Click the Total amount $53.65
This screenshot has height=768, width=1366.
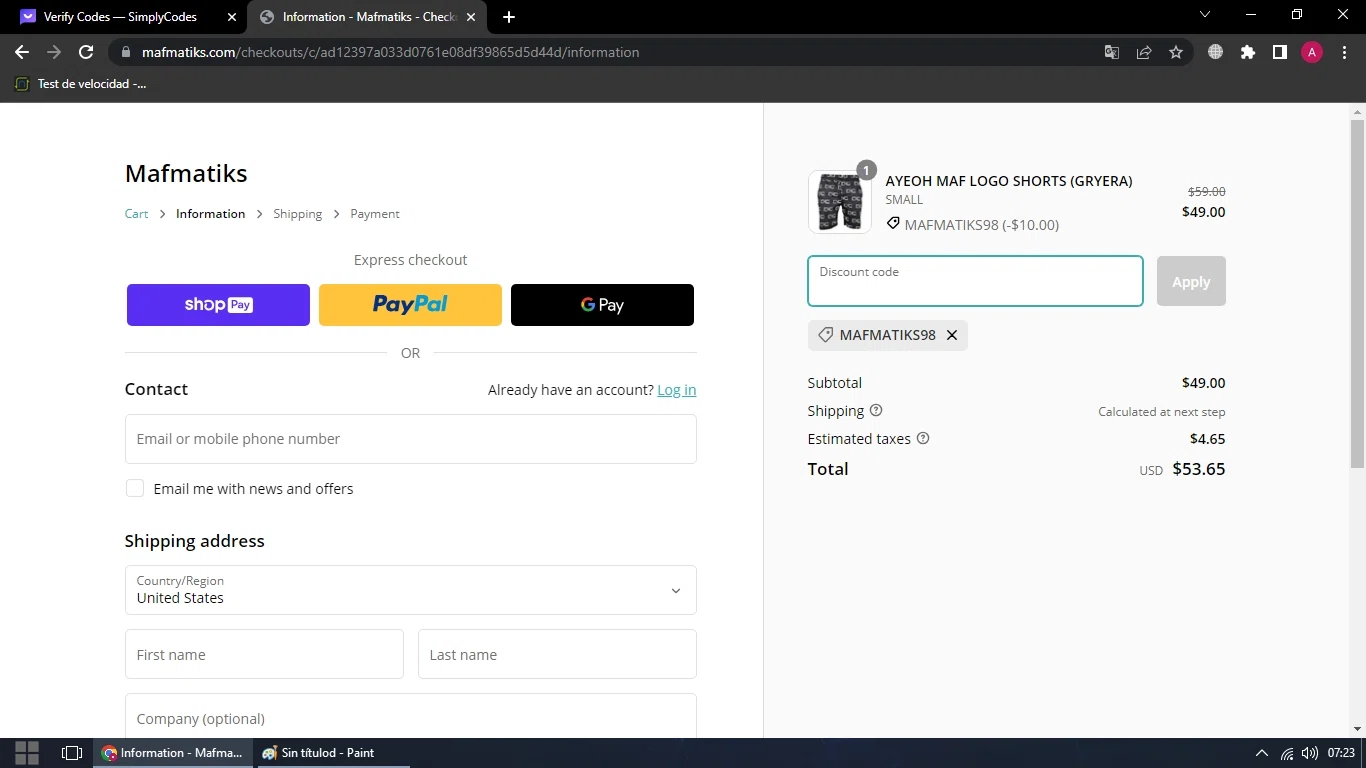[1198, 469]
